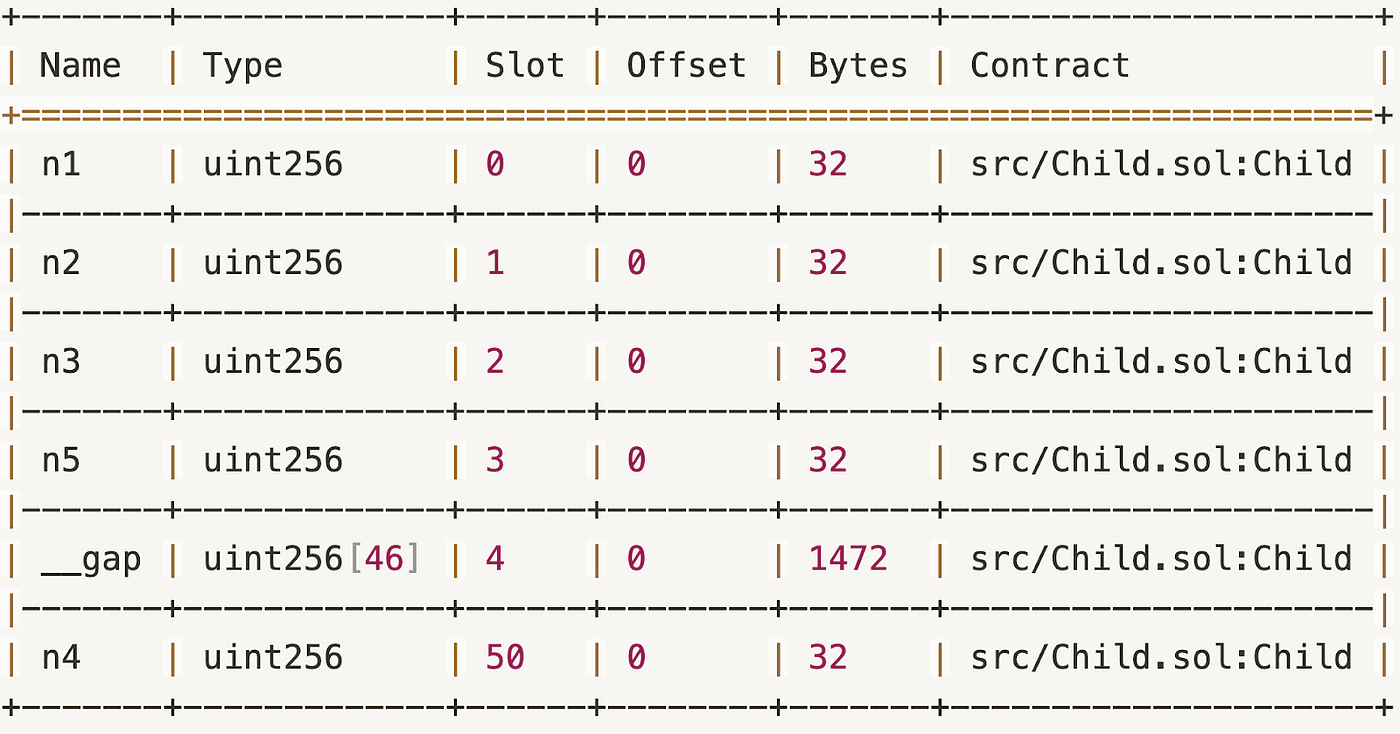Select the n3 variable name
Screen dimensions: 1400x734
(61, 361)
